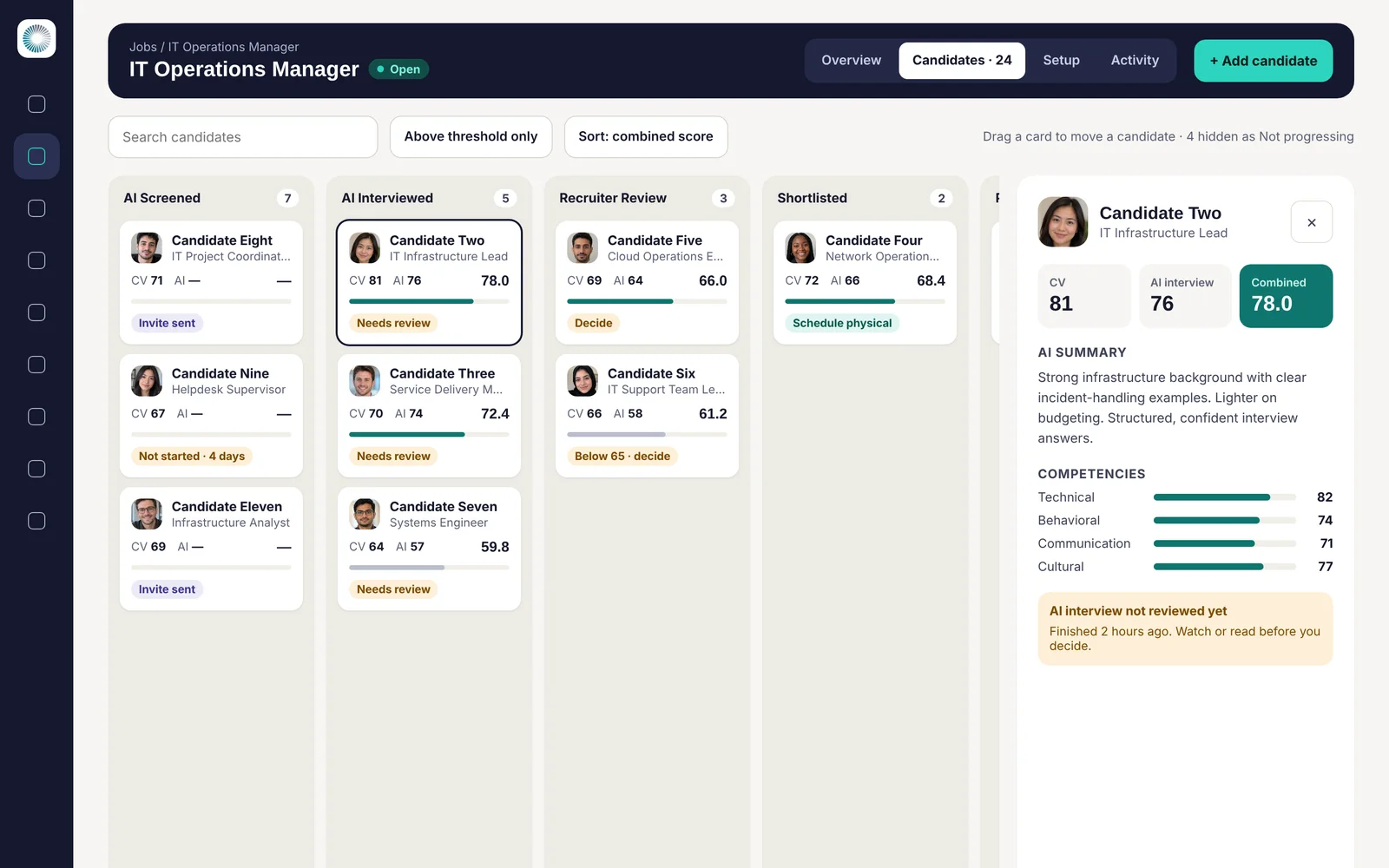
Task: Click the Communication competency bar
Action: tap(1225, 543)
